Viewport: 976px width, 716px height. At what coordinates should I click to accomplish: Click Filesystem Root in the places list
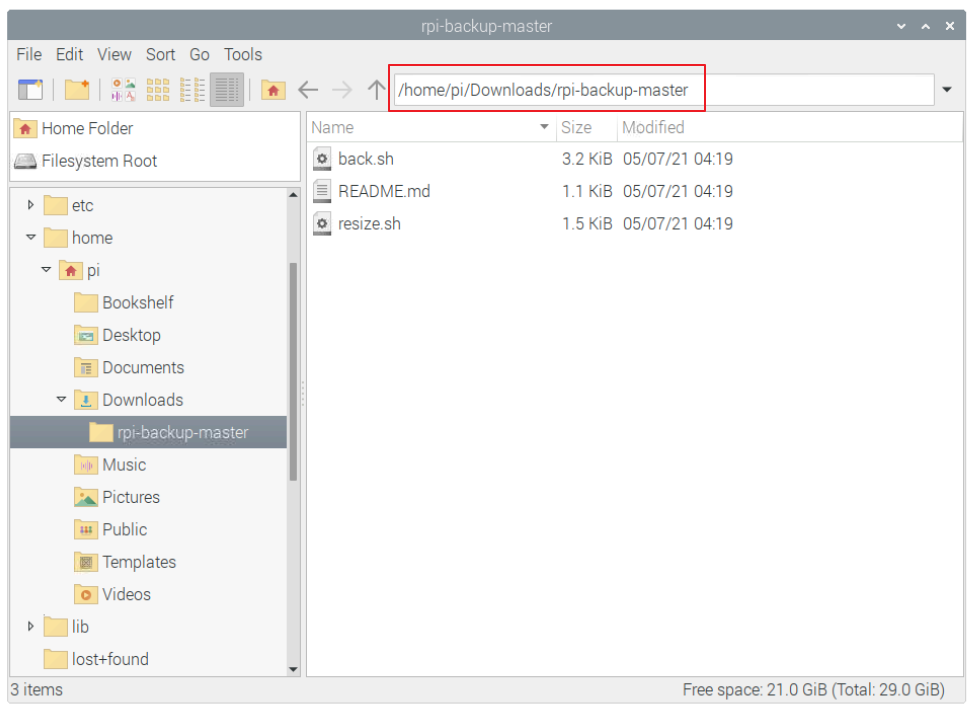click(x=98, y=161)
